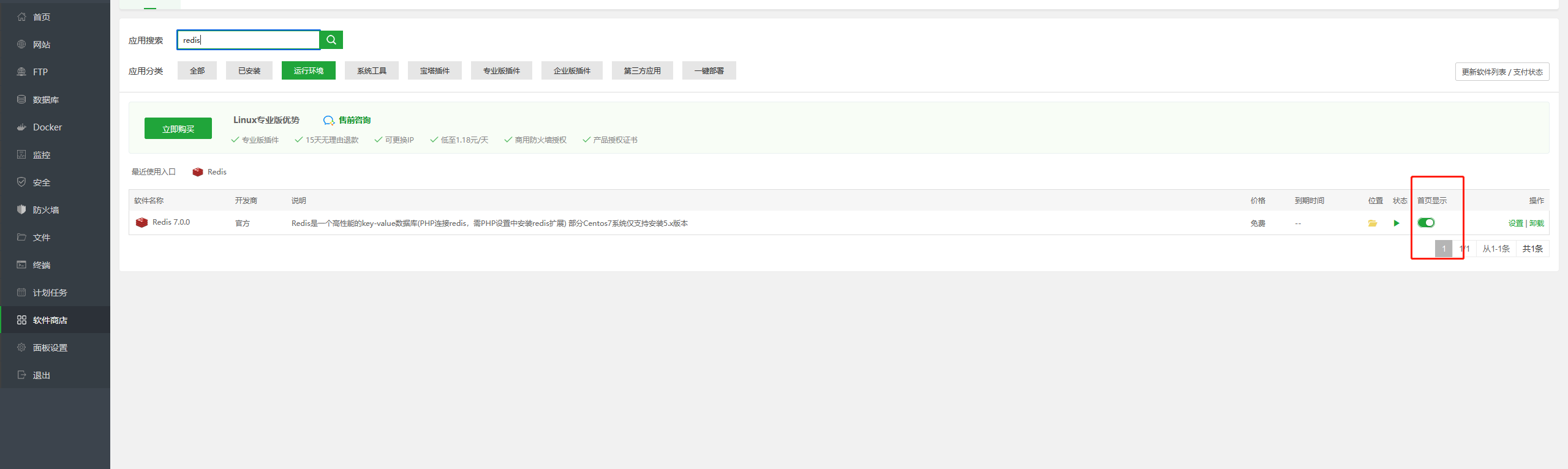Open the Docker section
The width and height of the screenshot is (1568, 469).
click(x=55, y=127)
